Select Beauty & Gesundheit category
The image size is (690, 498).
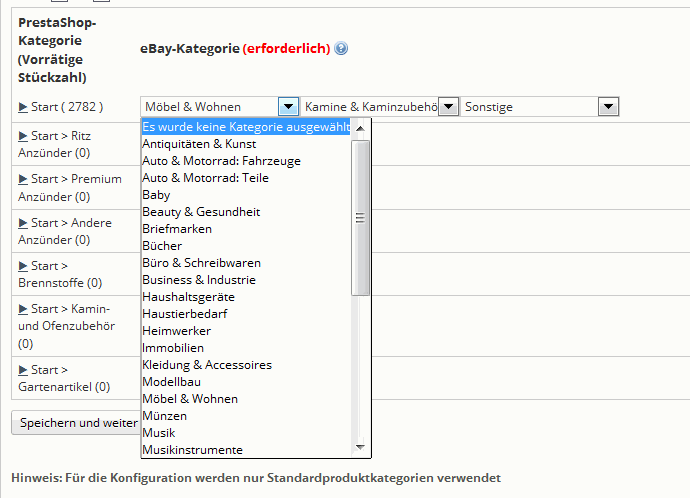coord(246,212)
